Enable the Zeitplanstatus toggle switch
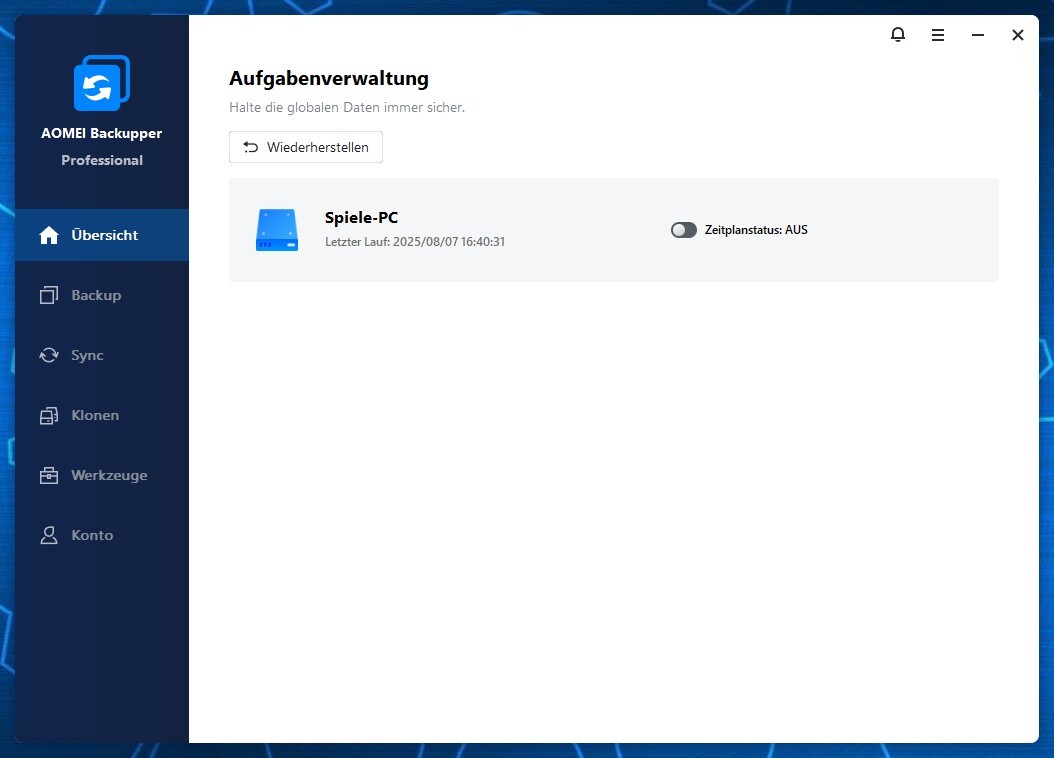 684,230
